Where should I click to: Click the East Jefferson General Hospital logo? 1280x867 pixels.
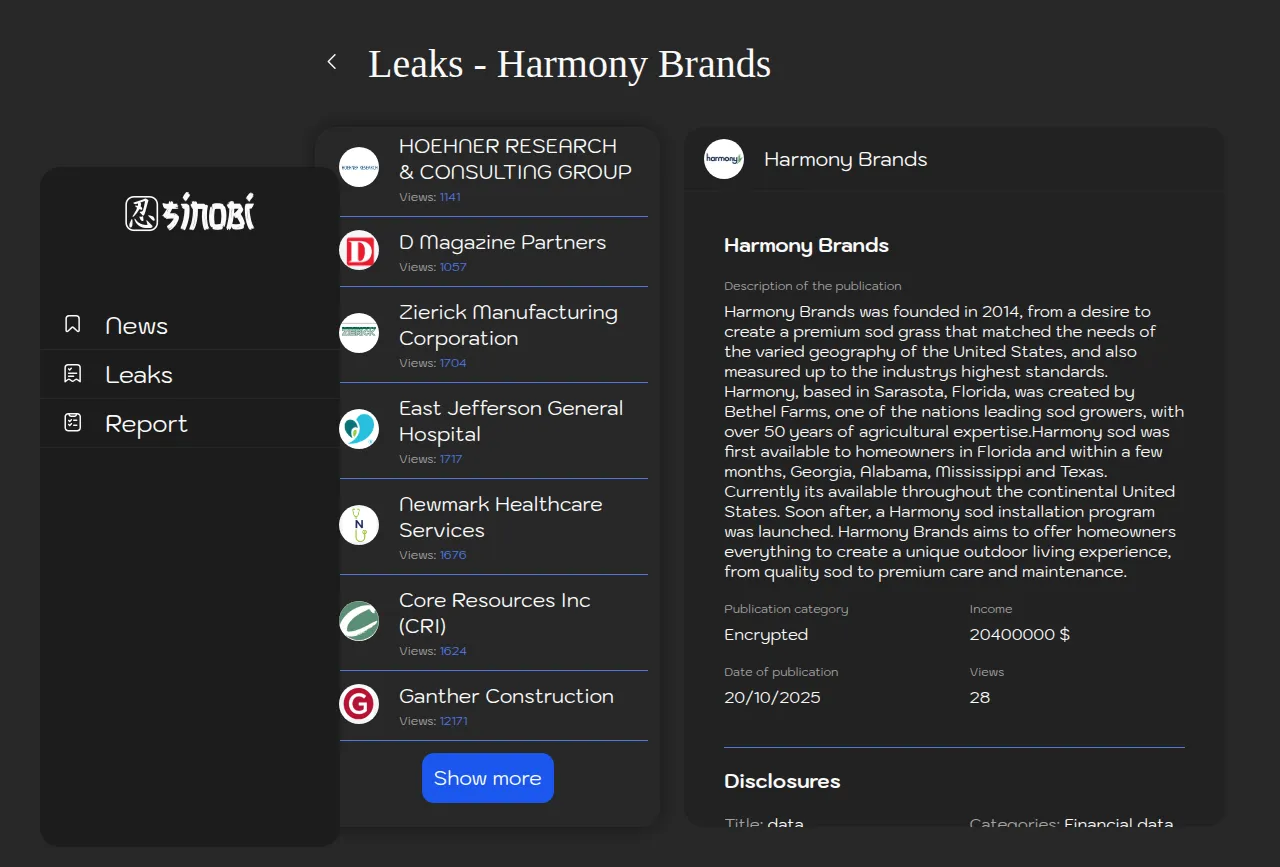359,429
